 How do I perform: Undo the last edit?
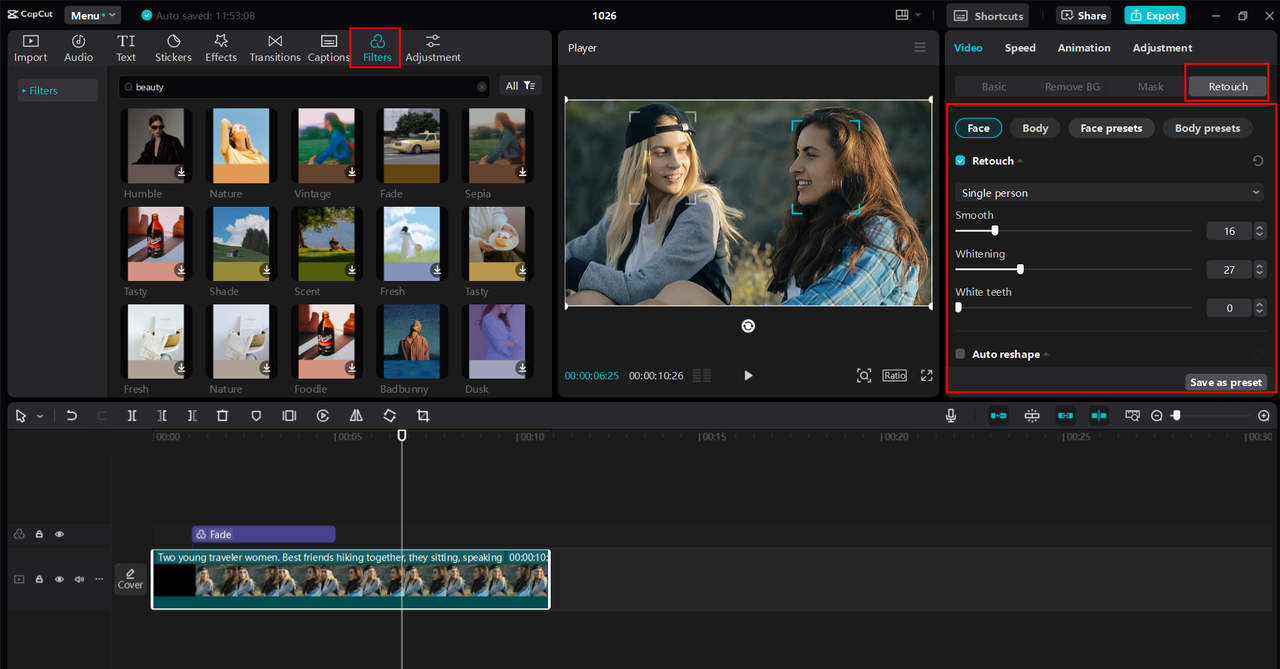[71, 415]
